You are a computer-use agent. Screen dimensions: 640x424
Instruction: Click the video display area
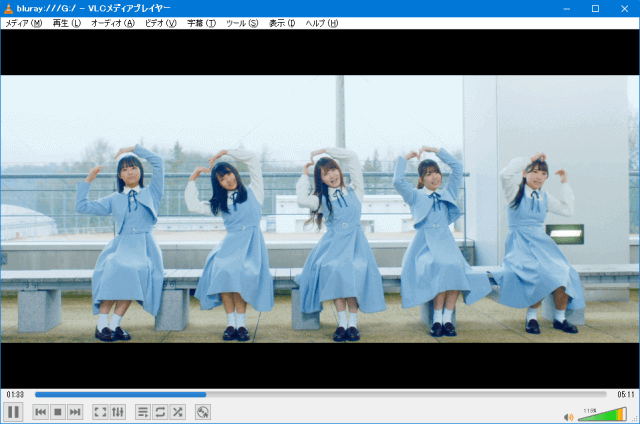[x=320, y=209]
